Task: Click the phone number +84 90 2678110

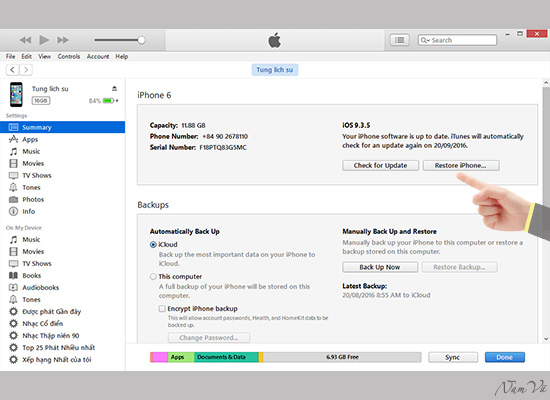Action: point(225,136)
